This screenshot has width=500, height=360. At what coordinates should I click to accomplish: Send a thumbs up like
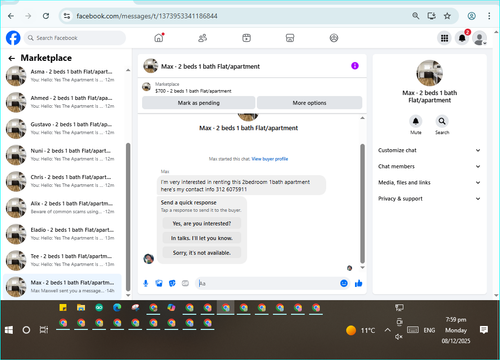pos(359,283)
